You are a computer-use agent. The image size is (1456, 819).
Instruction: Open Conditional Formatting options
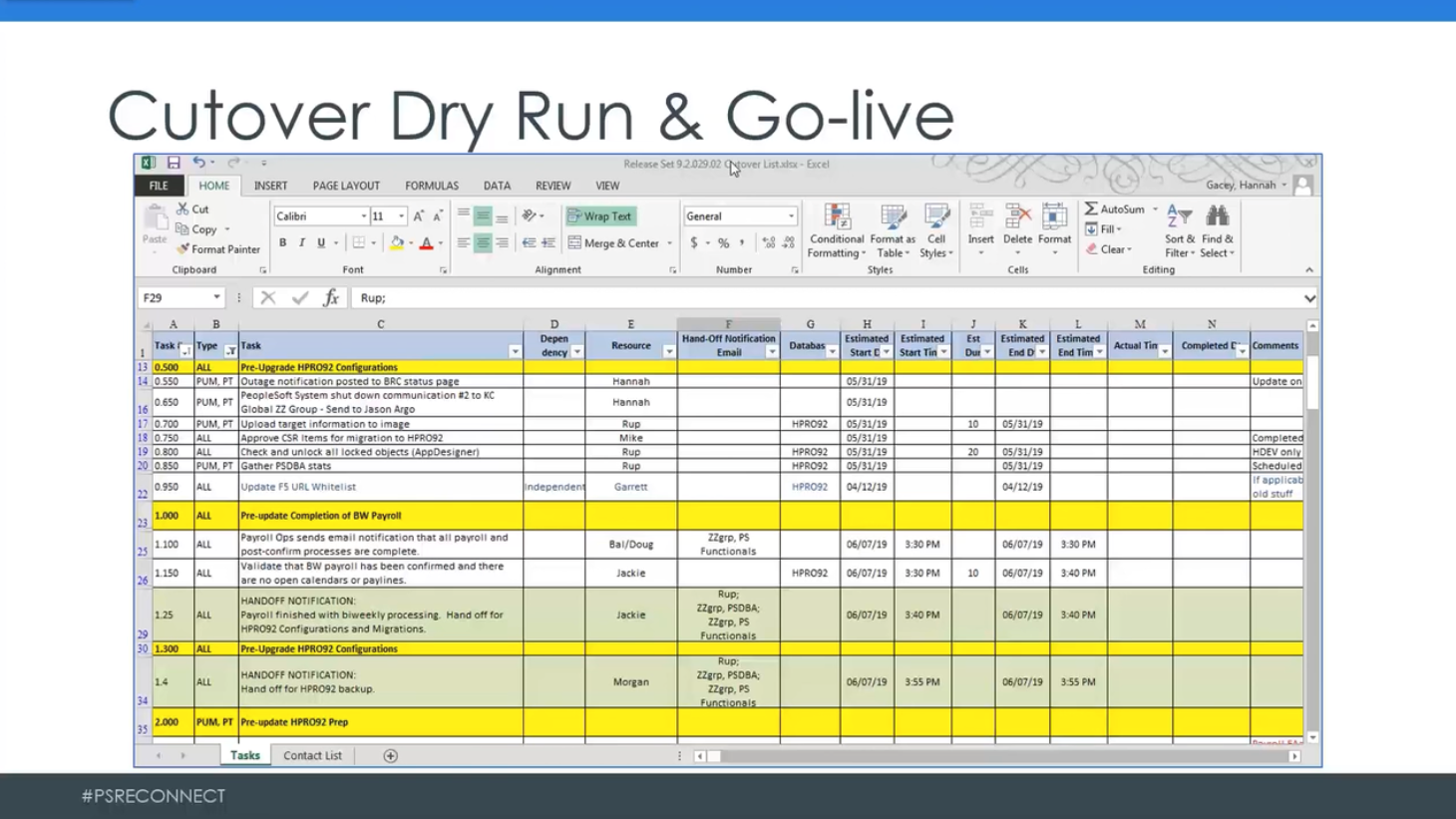(x=836, y=229)
